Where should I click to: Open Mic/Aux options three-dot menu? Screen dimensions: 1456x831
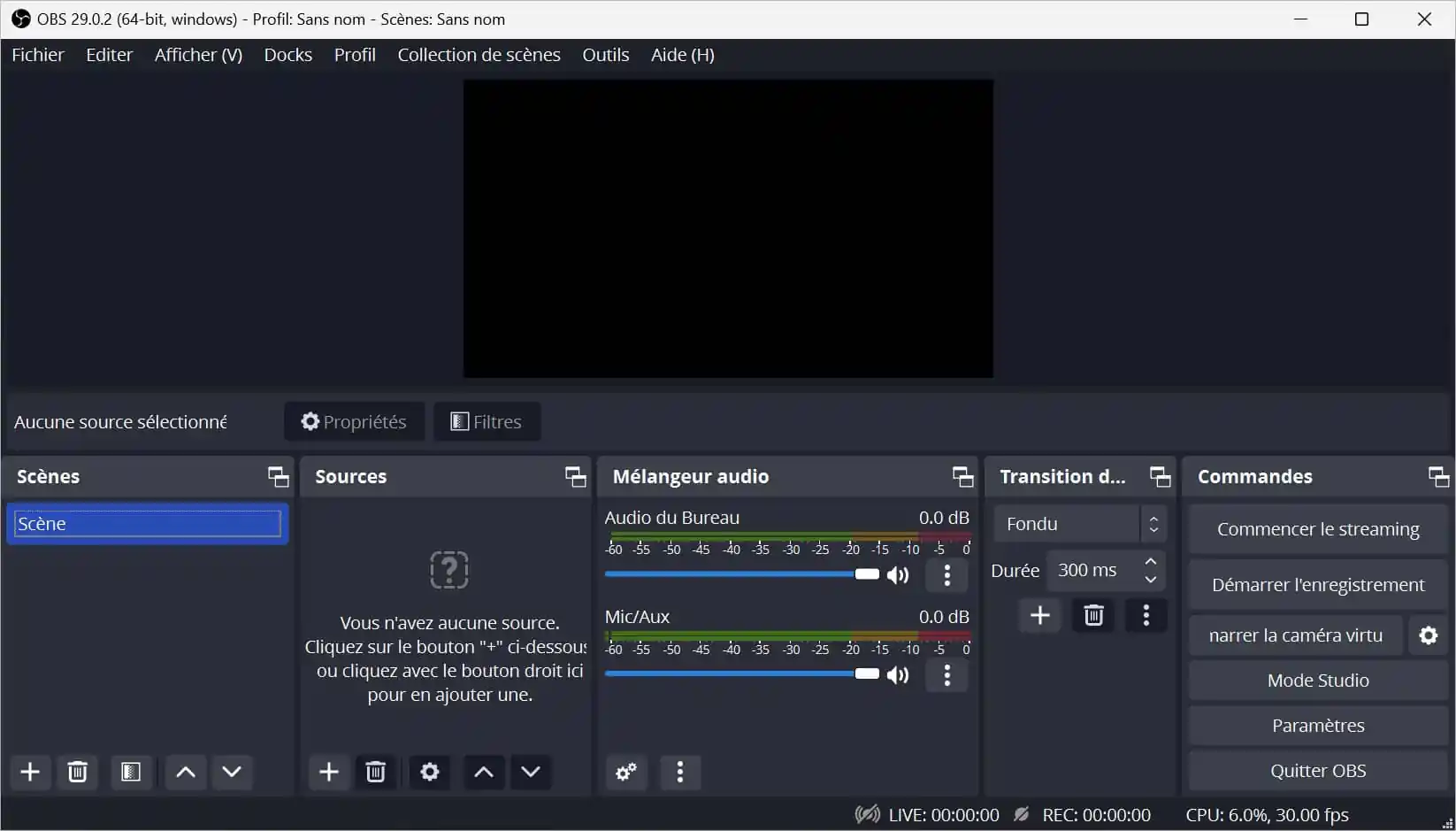point(947,675)
